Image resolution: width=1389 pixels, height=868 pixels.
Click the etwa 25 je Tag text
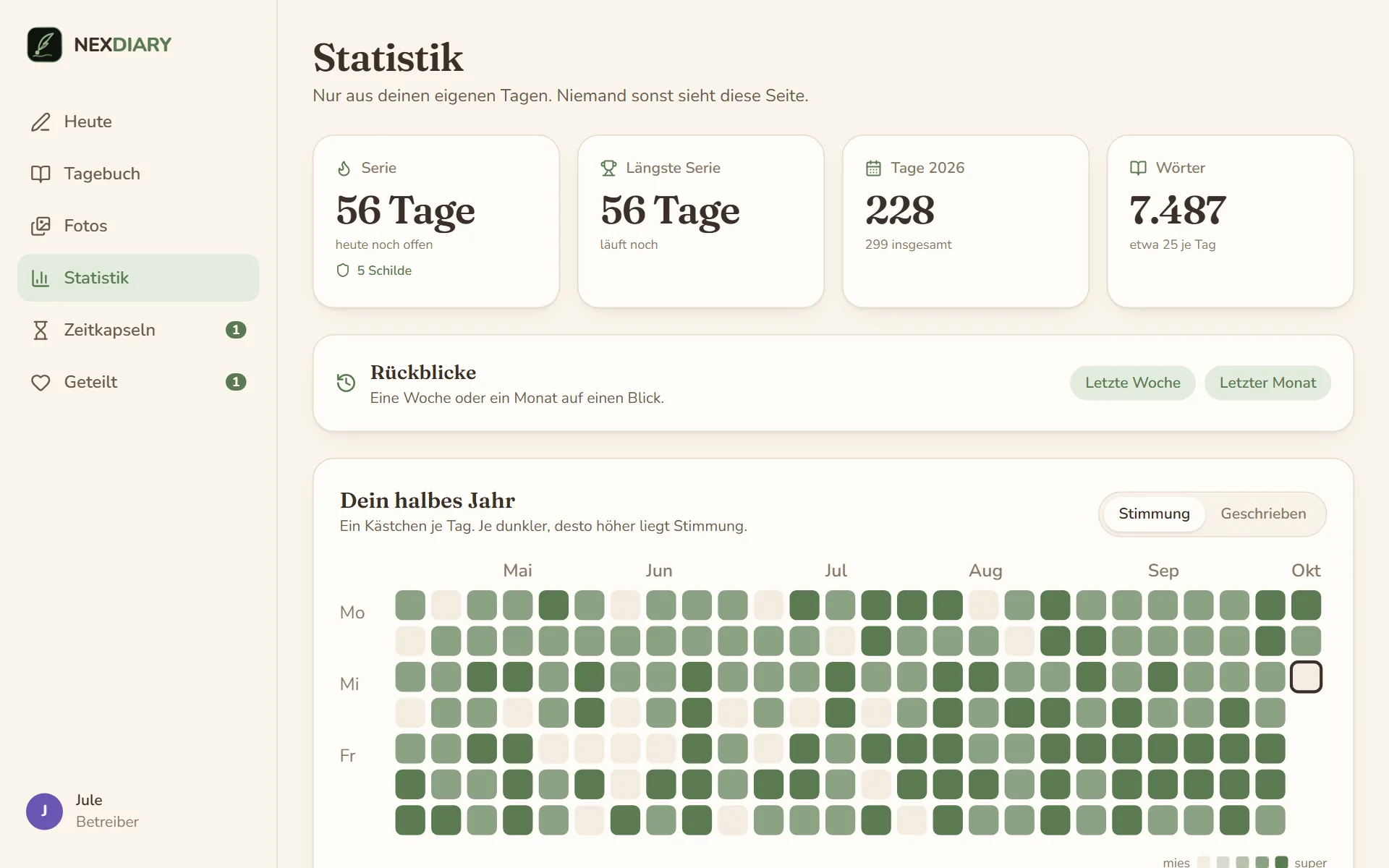click(1172, 244)
